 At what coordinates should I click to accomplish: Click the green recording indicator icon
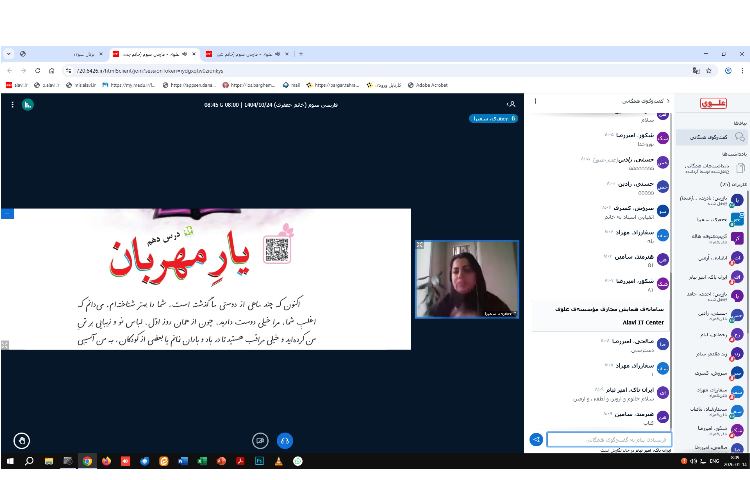click(x=28, y=104)
